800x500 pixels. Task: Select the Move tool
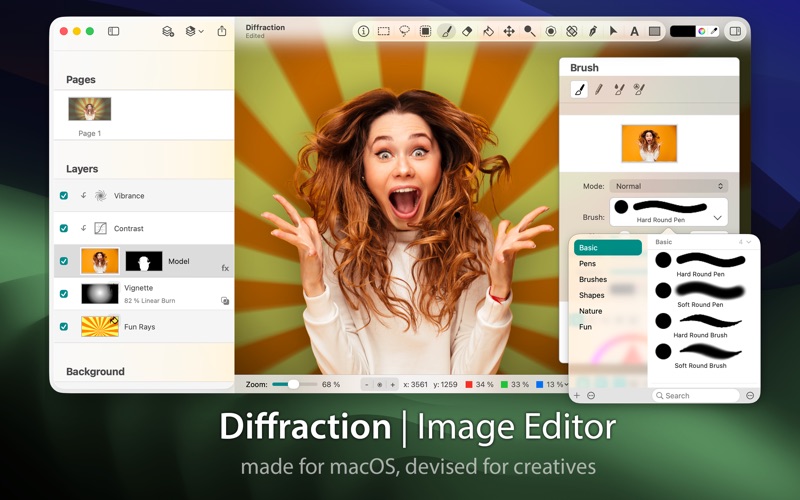pos(509,31)
